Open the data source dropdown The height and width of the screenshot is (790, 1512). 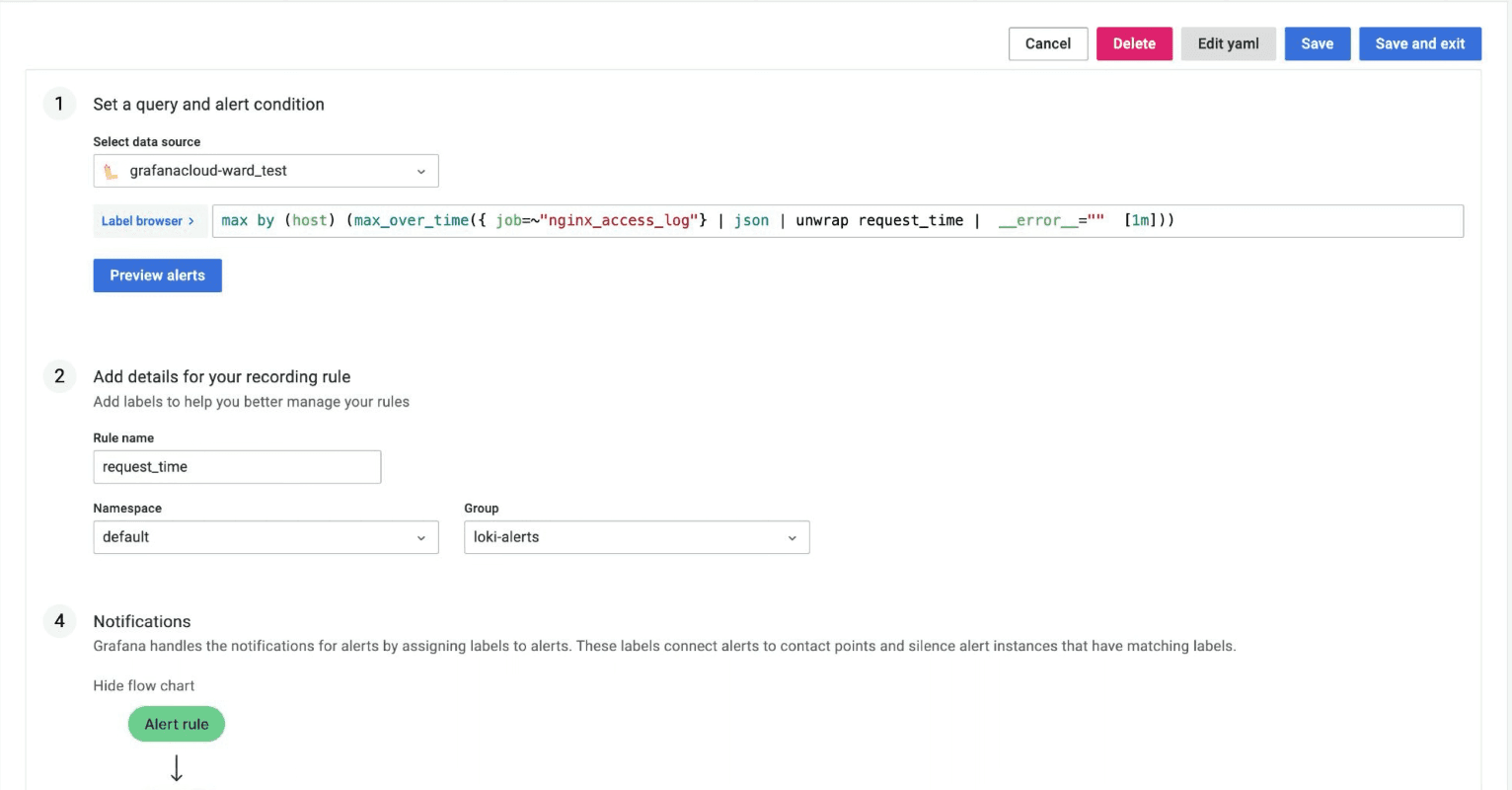(x=266, y=170)
